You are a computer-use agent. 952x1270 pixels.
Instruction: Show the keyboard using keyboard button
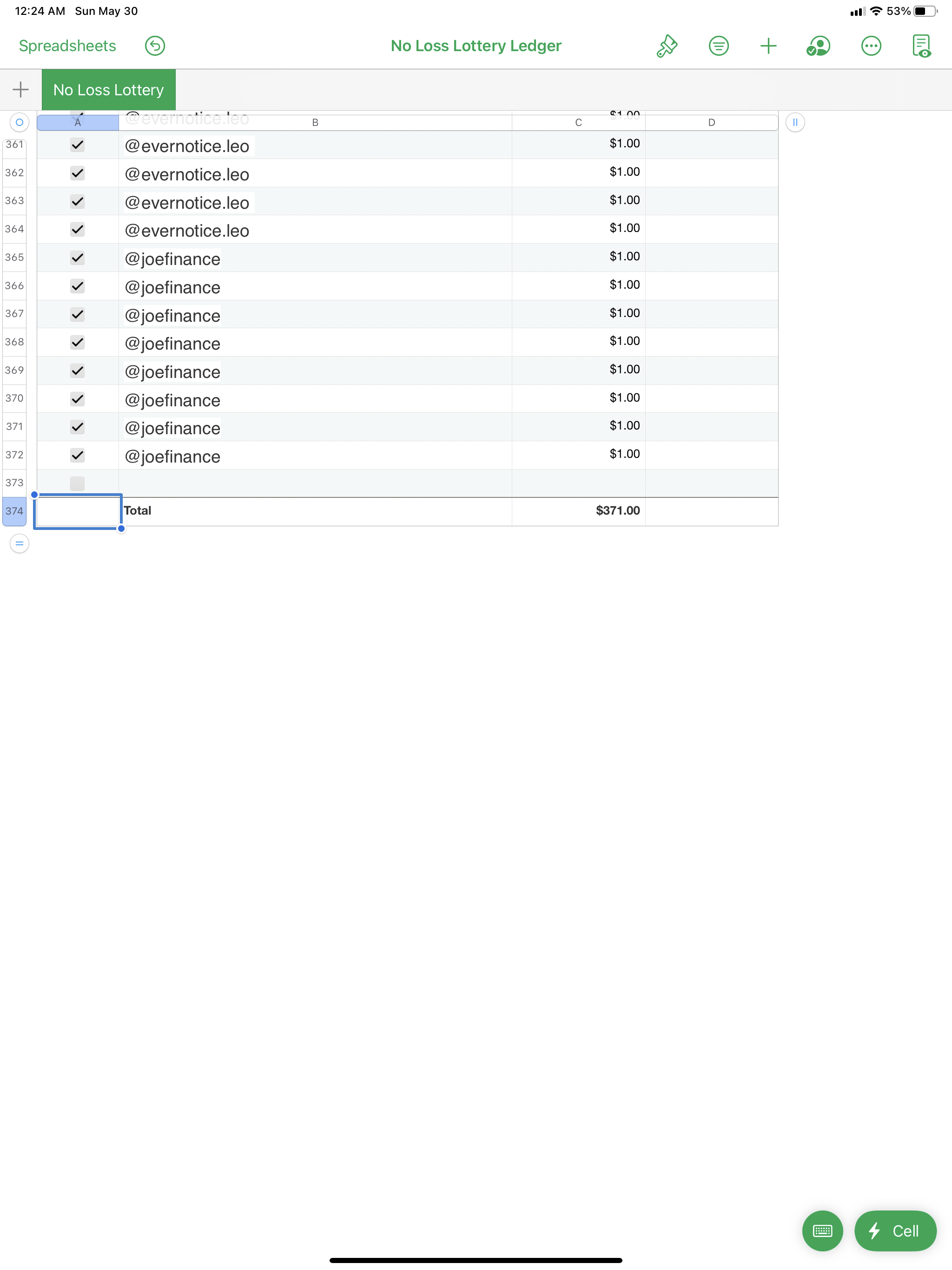pyautogui.click(x=822, y=1230)
